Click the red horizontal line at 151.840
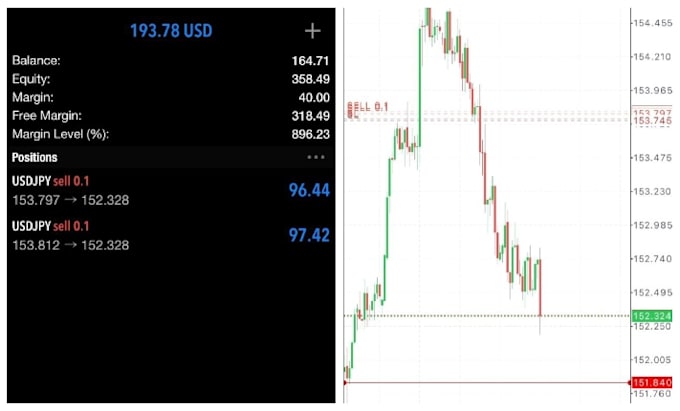 (486, 382)
